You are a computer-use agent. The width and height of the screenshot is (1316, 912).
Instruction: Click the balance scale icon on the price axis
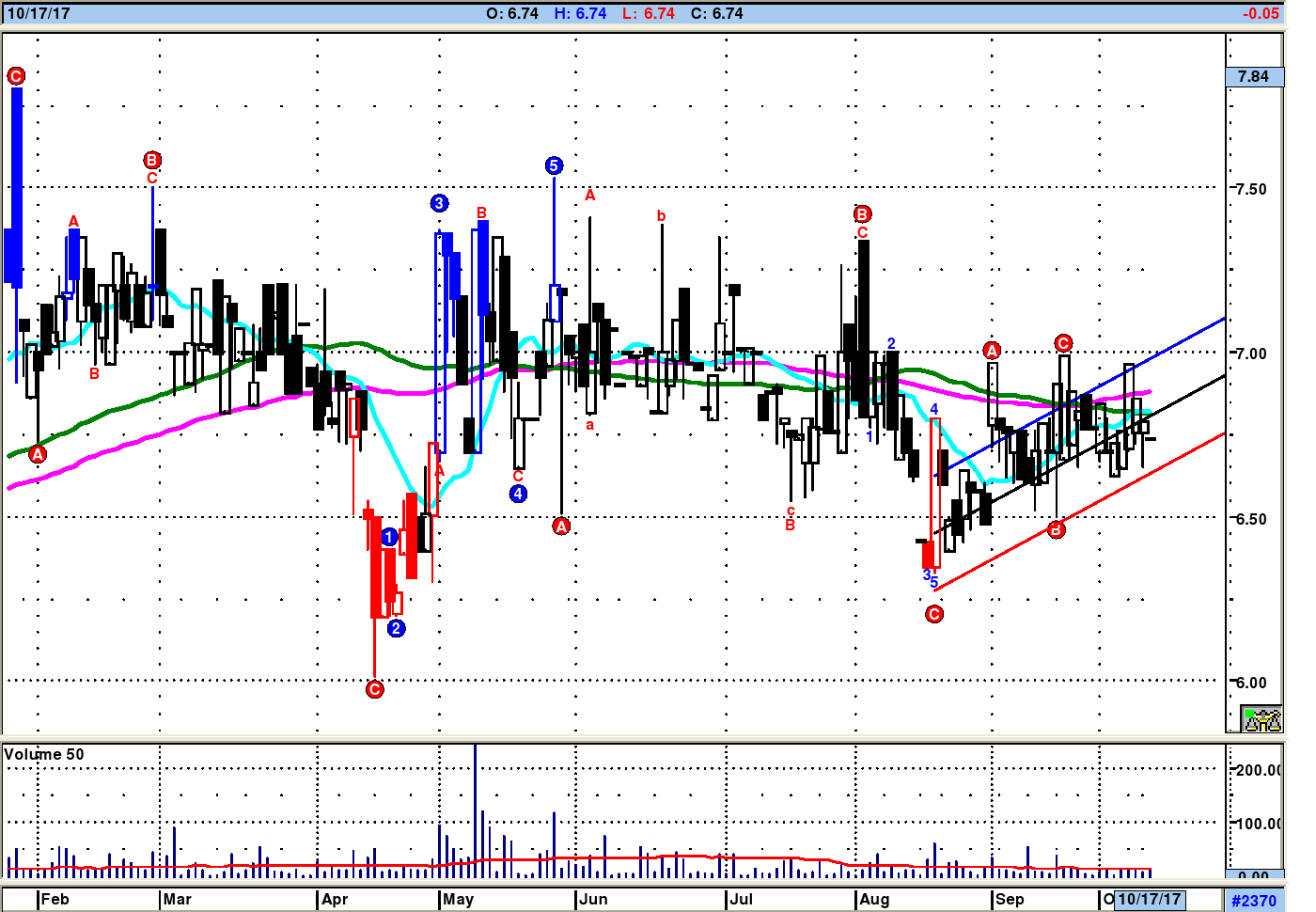(1261, 719)
